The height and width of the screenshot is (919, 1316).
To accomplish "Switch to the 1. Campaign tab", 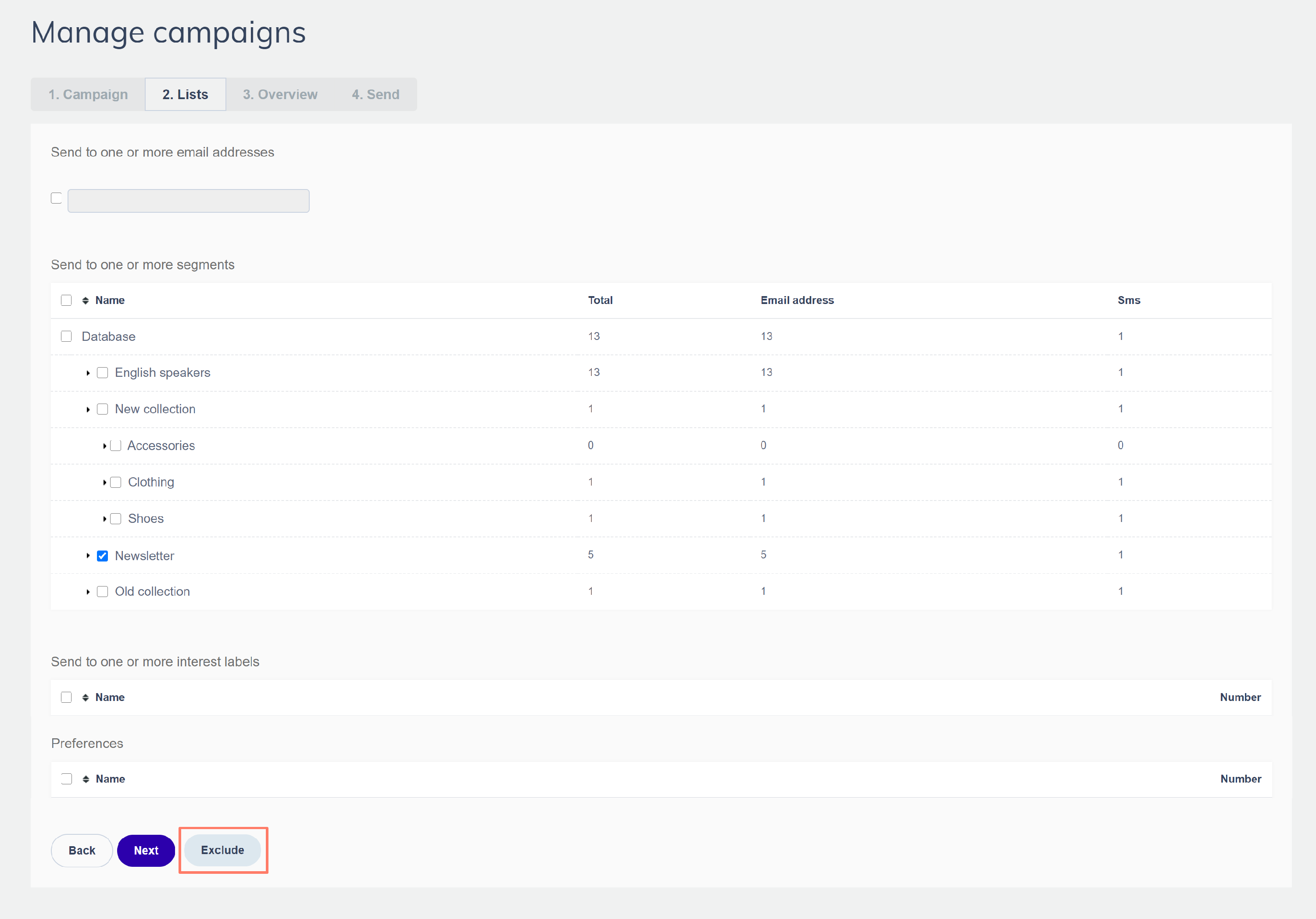I will point(88,95).
